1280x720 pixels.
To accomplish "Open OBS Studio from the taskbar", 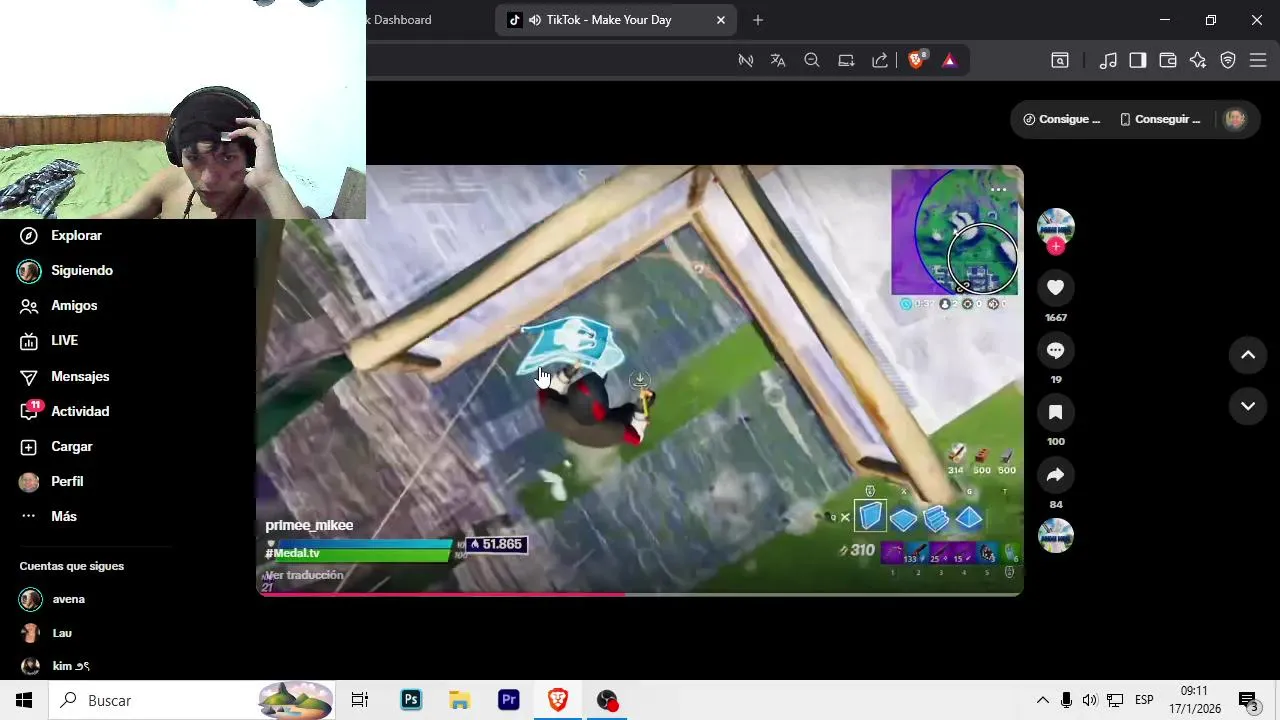I will tap(607, 700).
